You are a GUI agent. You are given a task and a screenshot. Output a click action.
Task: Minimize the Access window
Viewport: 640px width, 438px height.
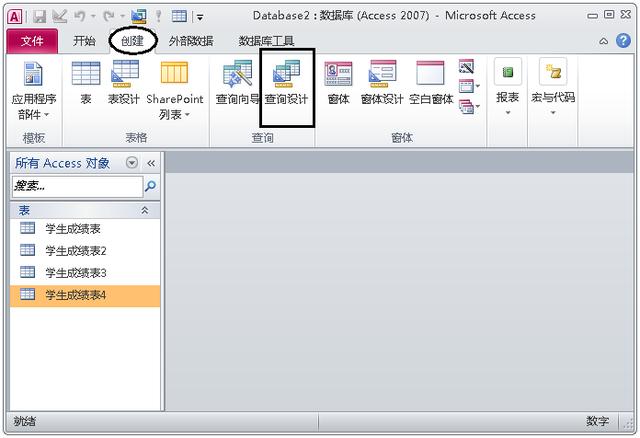click(592, 16)
